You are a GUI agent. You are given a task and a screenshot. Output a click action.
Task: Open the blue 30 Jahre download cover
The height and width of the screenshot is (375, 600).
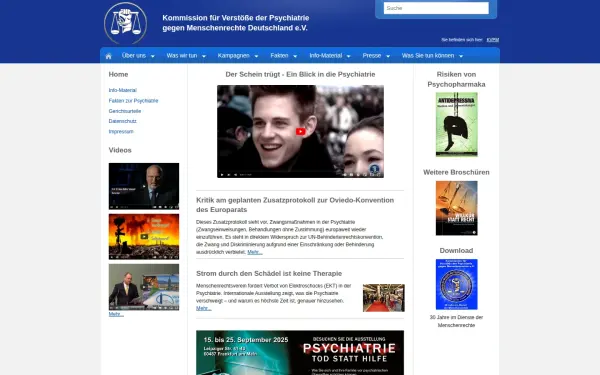457,284
